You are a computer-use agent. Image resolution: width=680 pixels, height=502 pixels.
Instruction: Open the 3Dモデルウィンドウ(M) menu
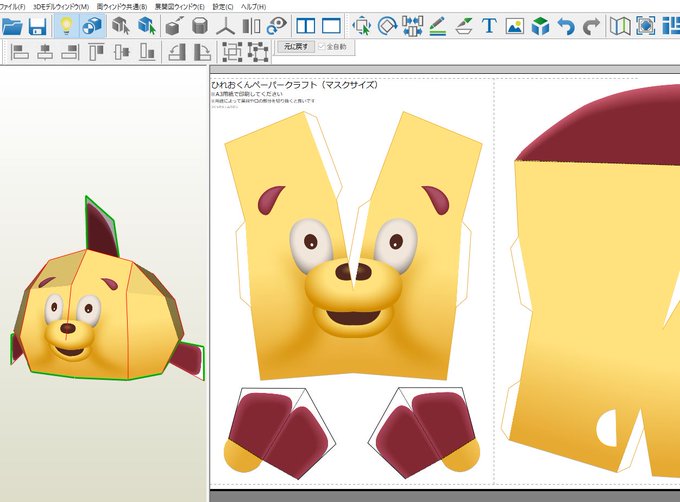[61, 7]
